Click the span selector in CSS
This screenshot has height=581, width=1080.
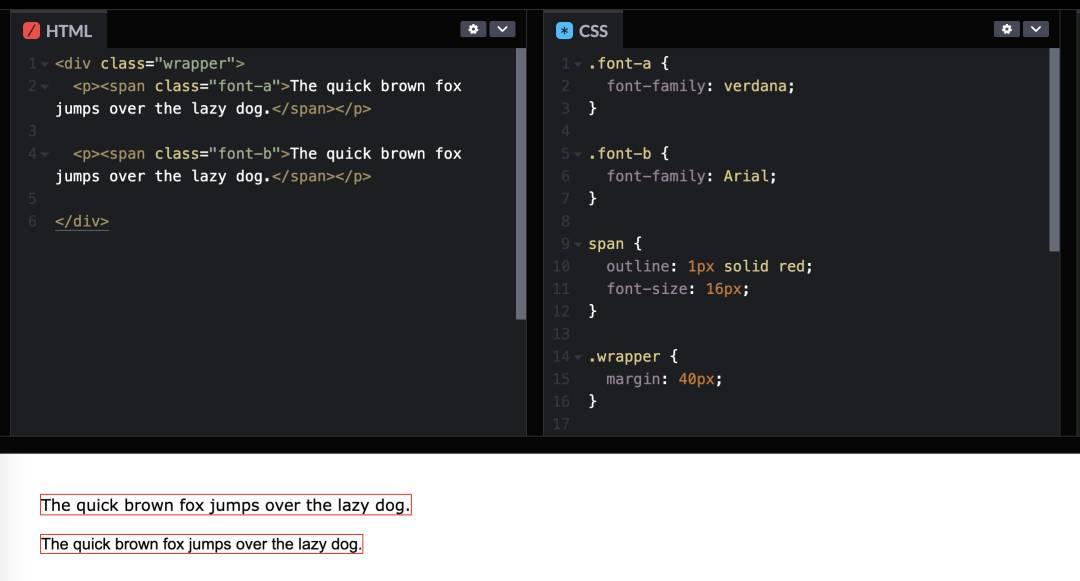(606, 244)
